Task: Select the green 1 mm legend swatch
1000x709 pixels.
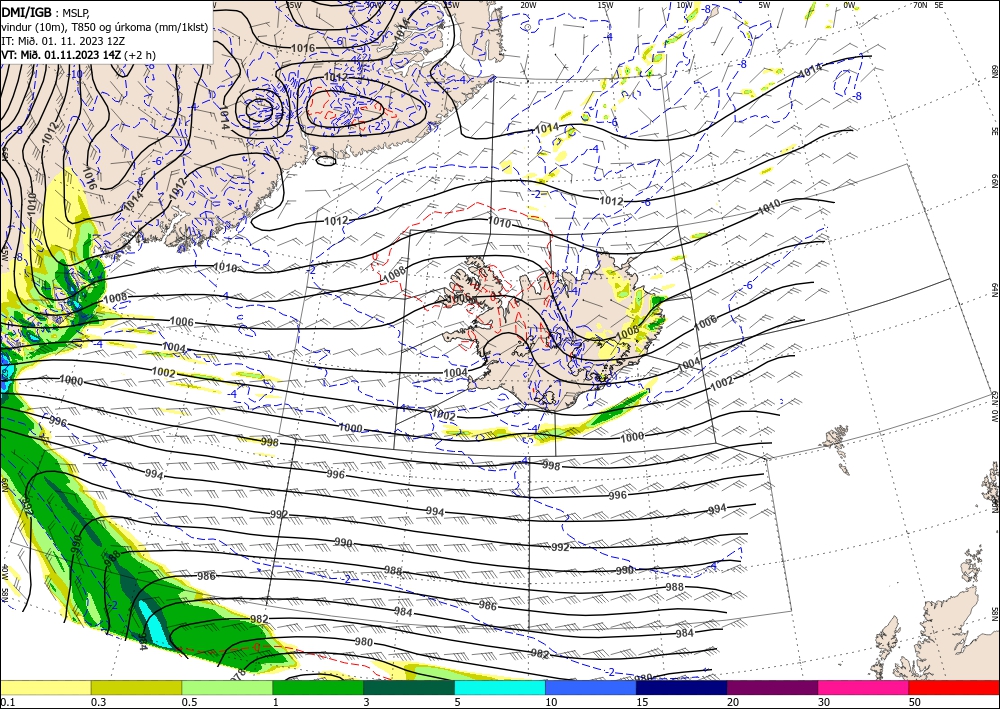Action: [x=318, y=687]
